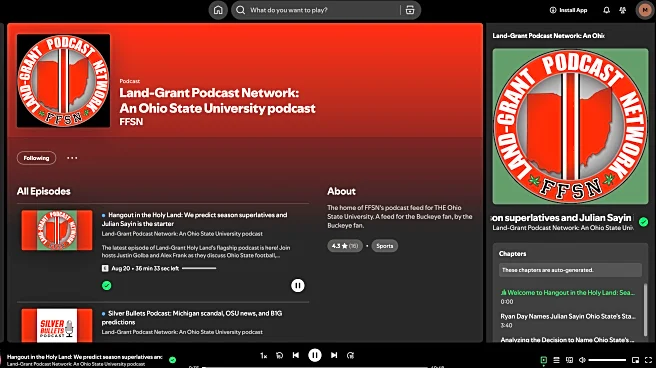656x368 pixels.
Task: Click green check on Hangout episode row
Action: click(107, 285)
